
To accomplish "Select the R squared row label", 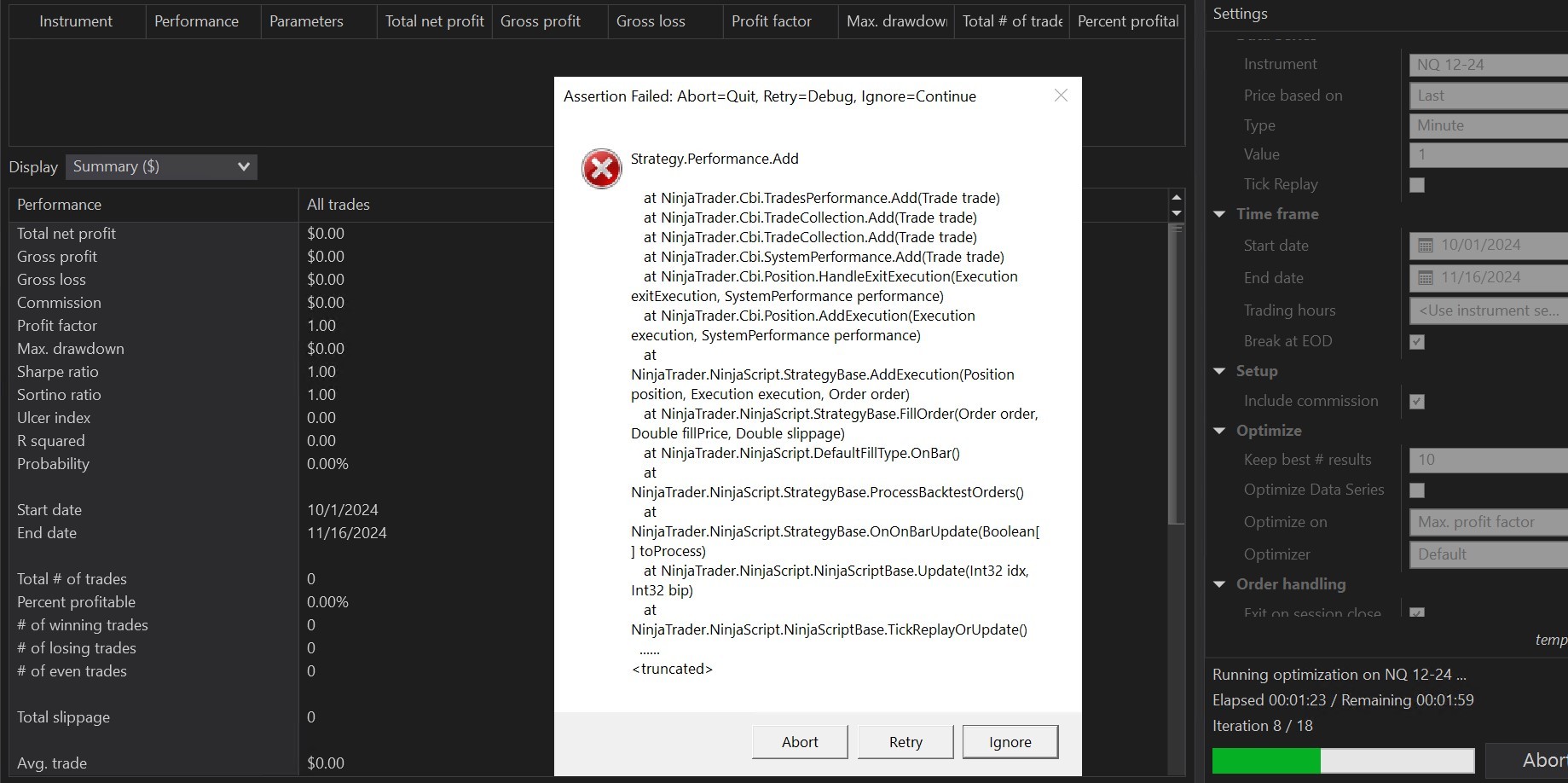I will (51, 441).
